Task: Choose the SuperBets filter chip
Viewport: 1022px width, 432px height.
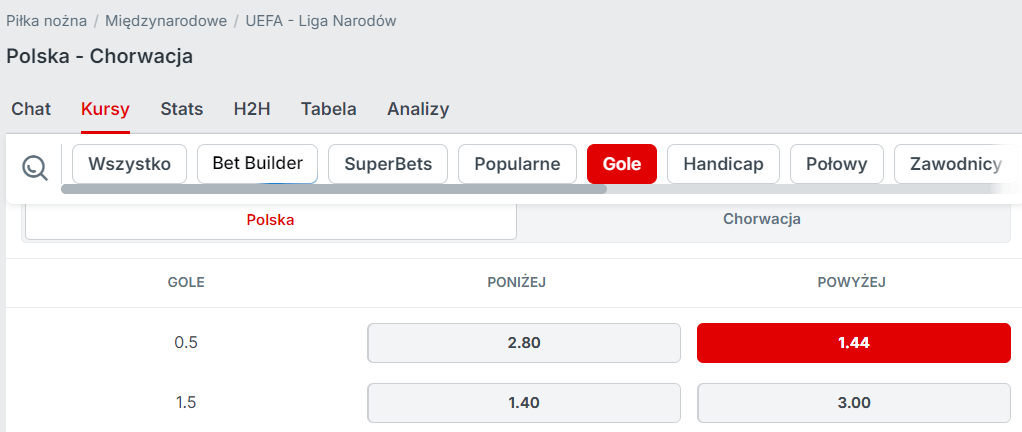Action: (388, 164)
